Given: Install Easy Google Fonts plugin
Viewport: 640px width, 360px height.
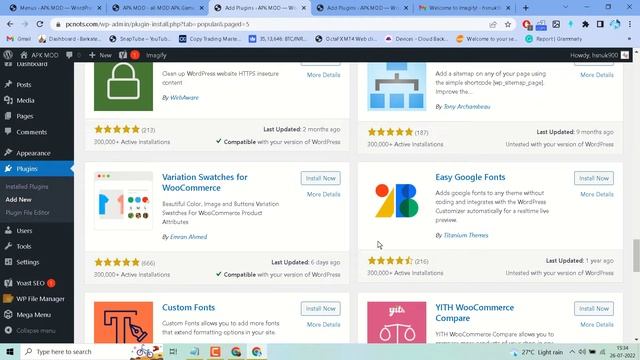Looking at the screenshot, I should (594, 178).
